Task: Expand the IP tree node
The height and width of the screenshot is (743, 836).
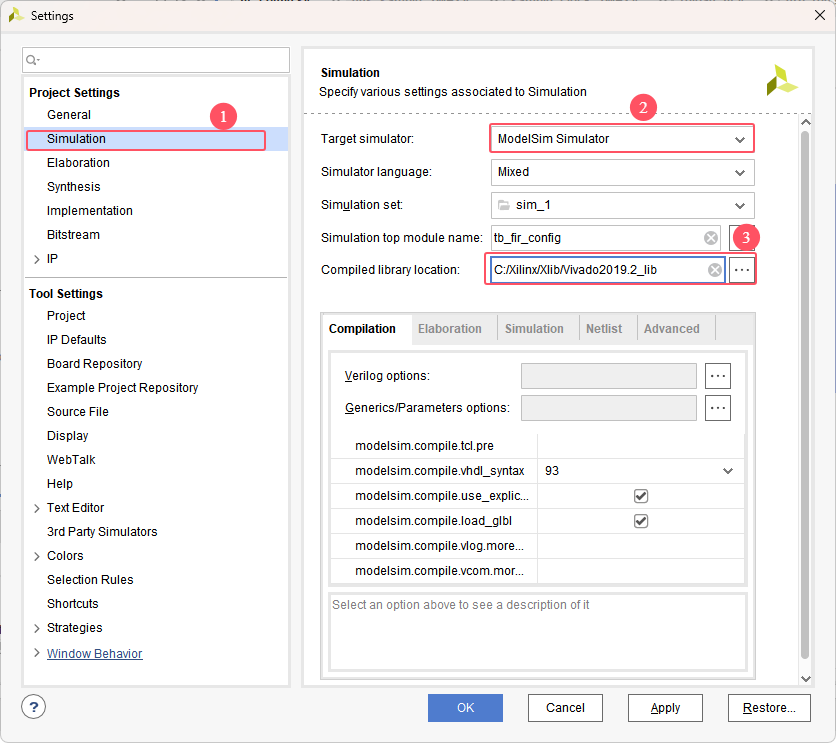Action: pyautogui.click(x=36, y=260)
